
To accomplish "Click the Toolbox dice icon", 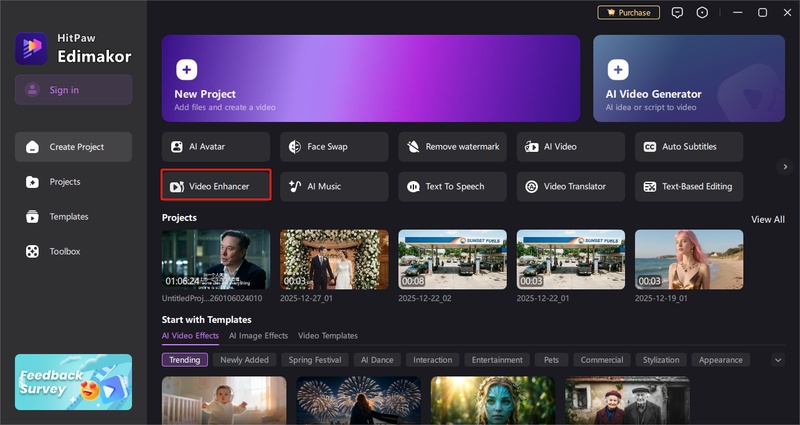I will 32,252.
